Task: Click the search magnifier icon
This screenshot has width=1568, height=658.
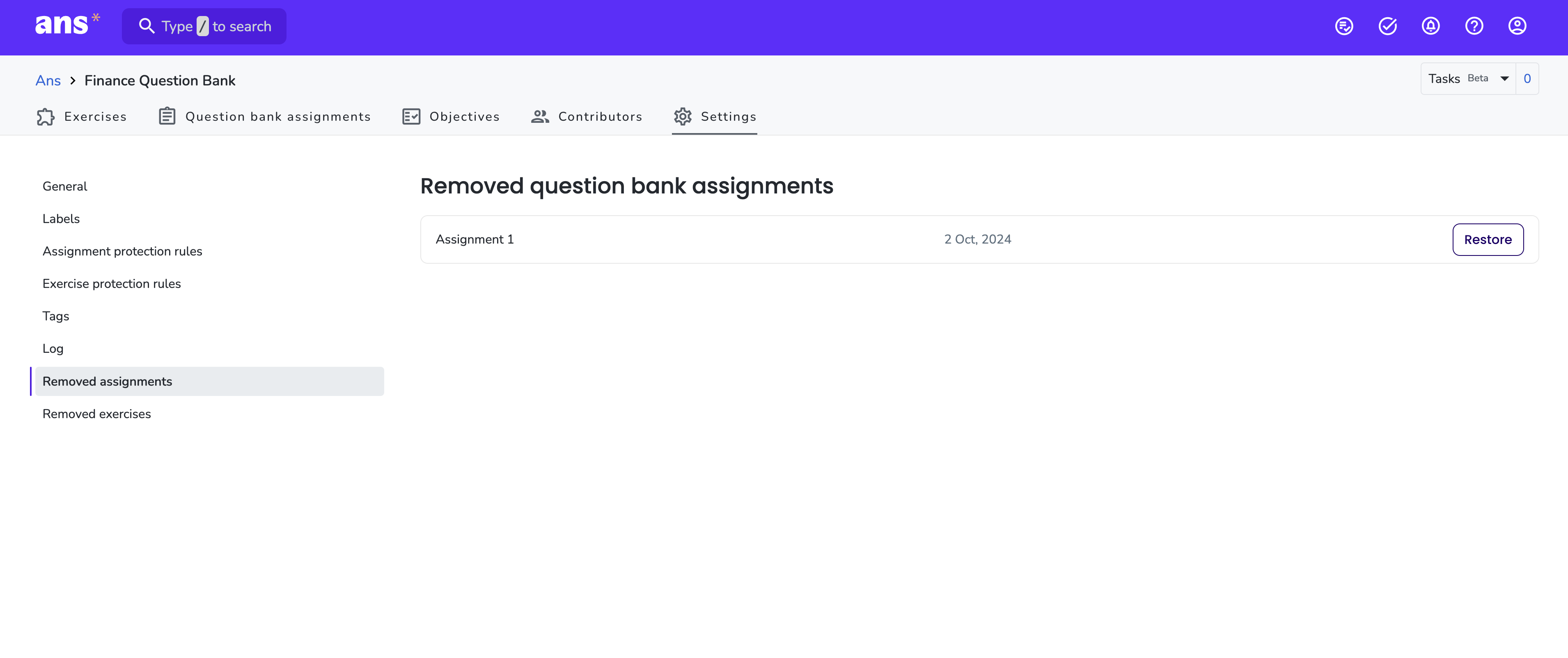Action: pos(147,26)
